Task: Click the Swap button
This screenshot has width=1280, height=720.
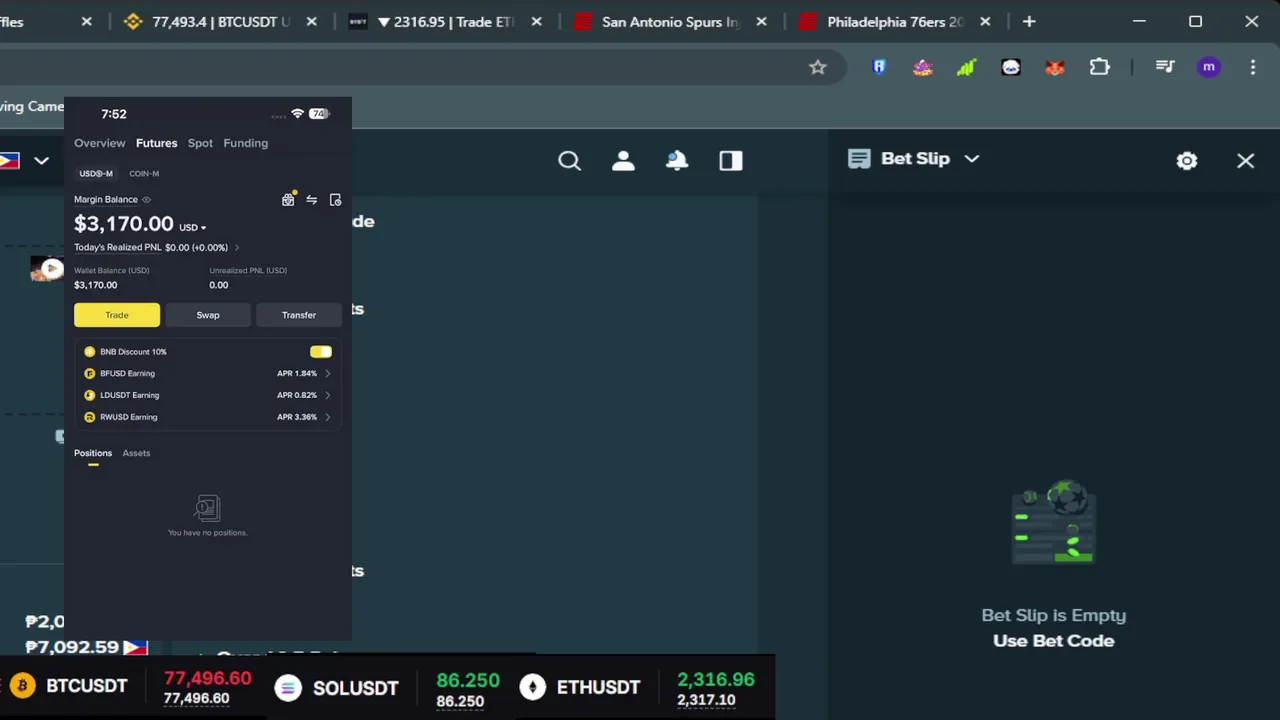Action: (208, 315)
